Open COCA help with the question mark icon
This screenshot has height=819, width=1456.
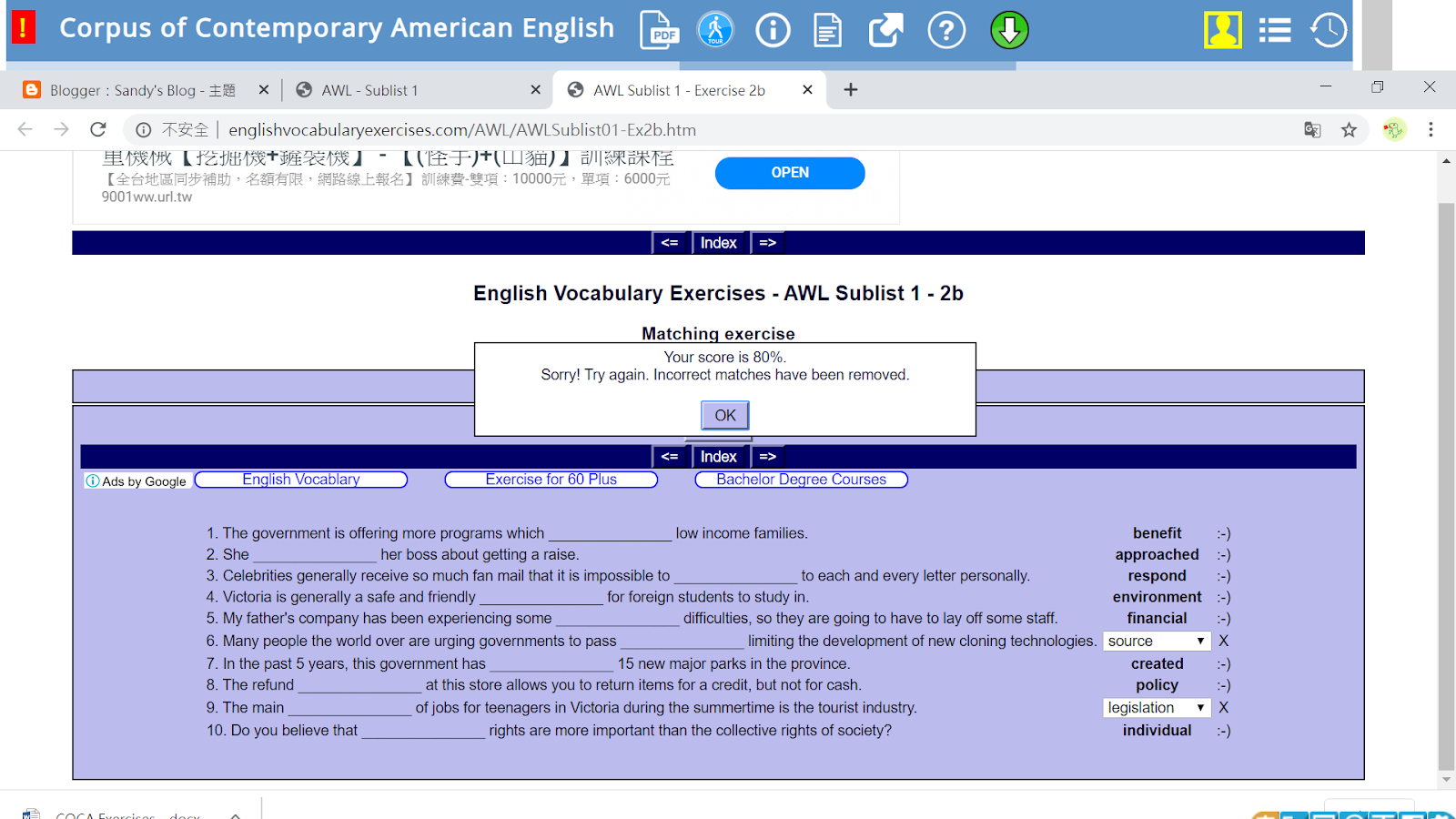pos(946,30)
